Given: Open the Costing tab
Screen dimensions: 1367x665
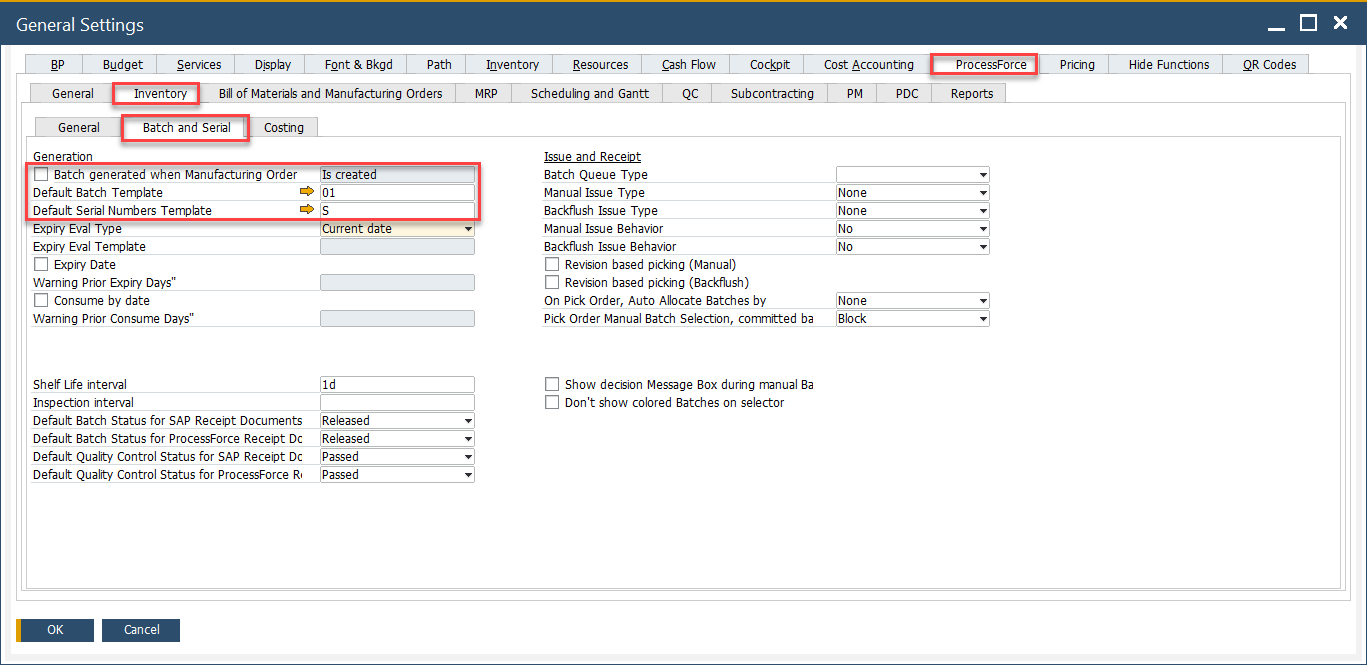Looking at the screenshot, I should coord(285,127).
